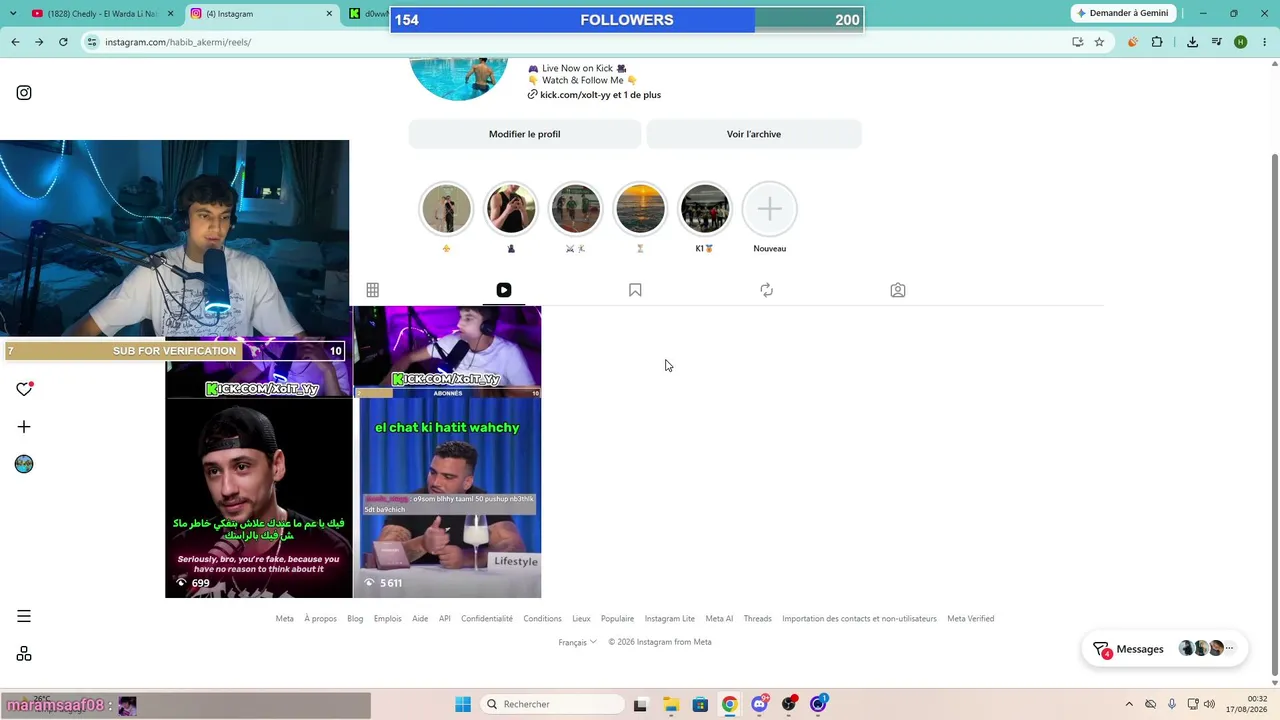Open the sunset story highlight
1280x720 pixels.
pos(640,209)
